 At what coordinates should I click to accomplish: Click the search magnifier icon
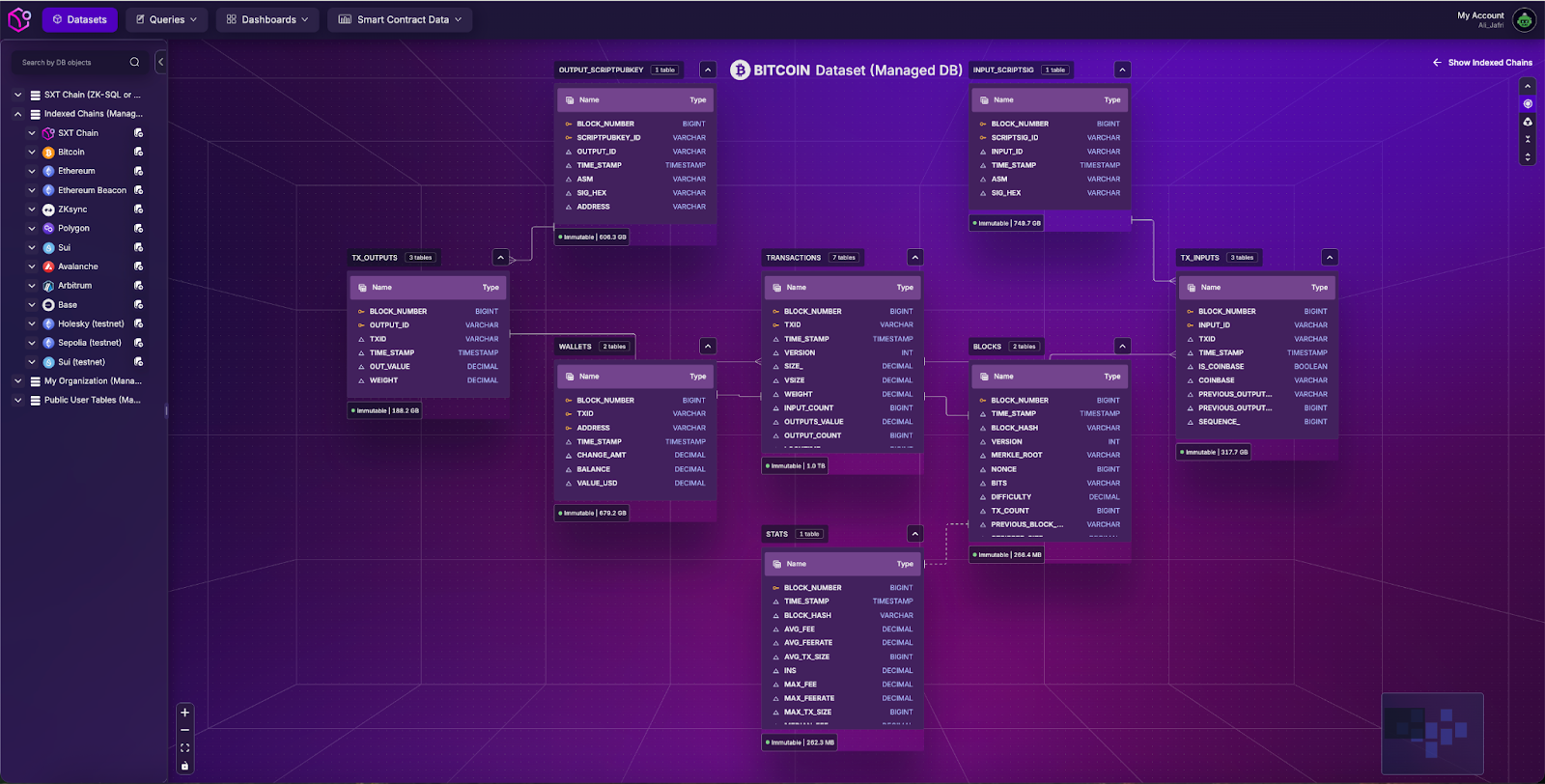pyautogui.click(x=134, y=62)
